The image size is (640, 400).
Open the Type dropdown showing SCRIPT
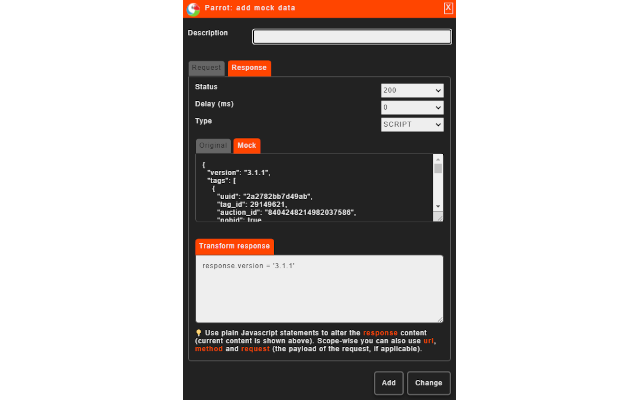click(x=412, y=124)
